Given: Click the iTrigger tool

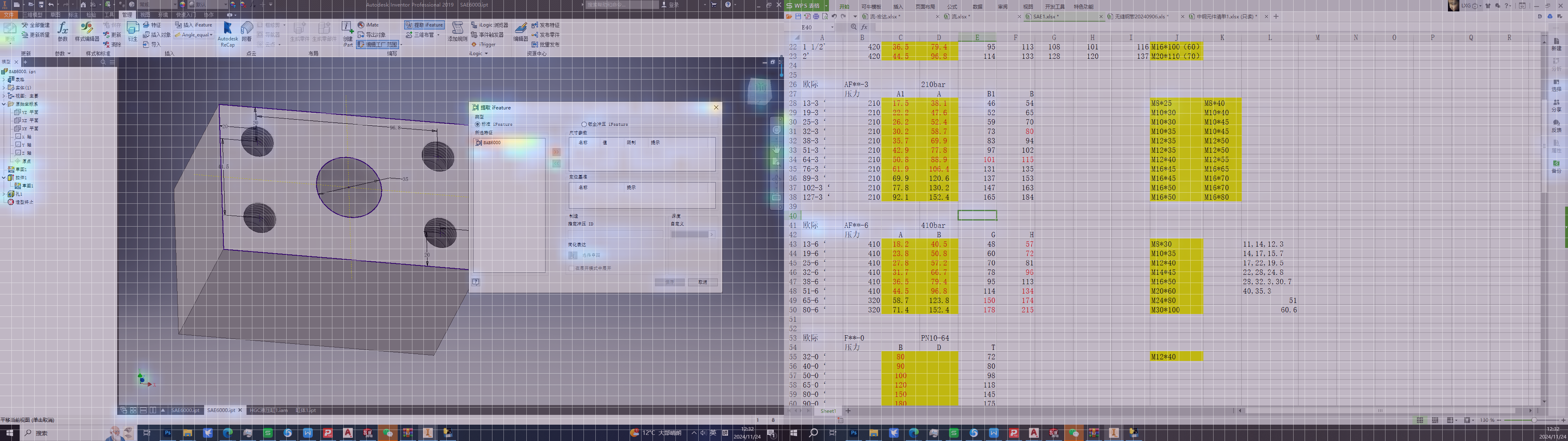Looking at the screenshot, I should click(484, 45).
